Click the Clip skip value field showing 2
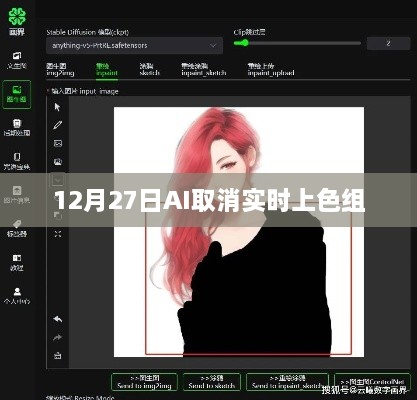This screenshot has height=400, width=417. pyautogui.click(x=388, y=43)
